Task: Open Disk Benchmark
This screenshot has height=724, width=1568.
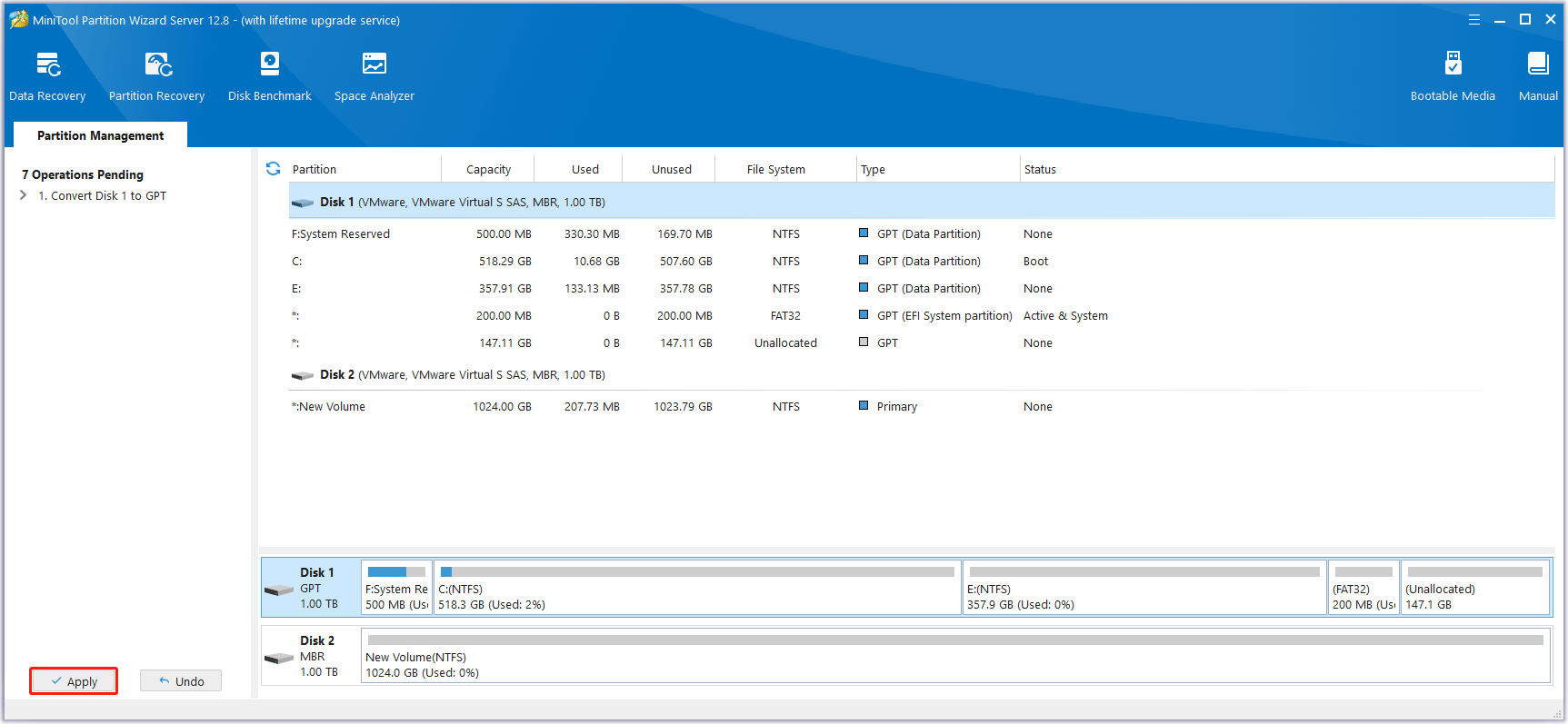Action: click(269, 76)
